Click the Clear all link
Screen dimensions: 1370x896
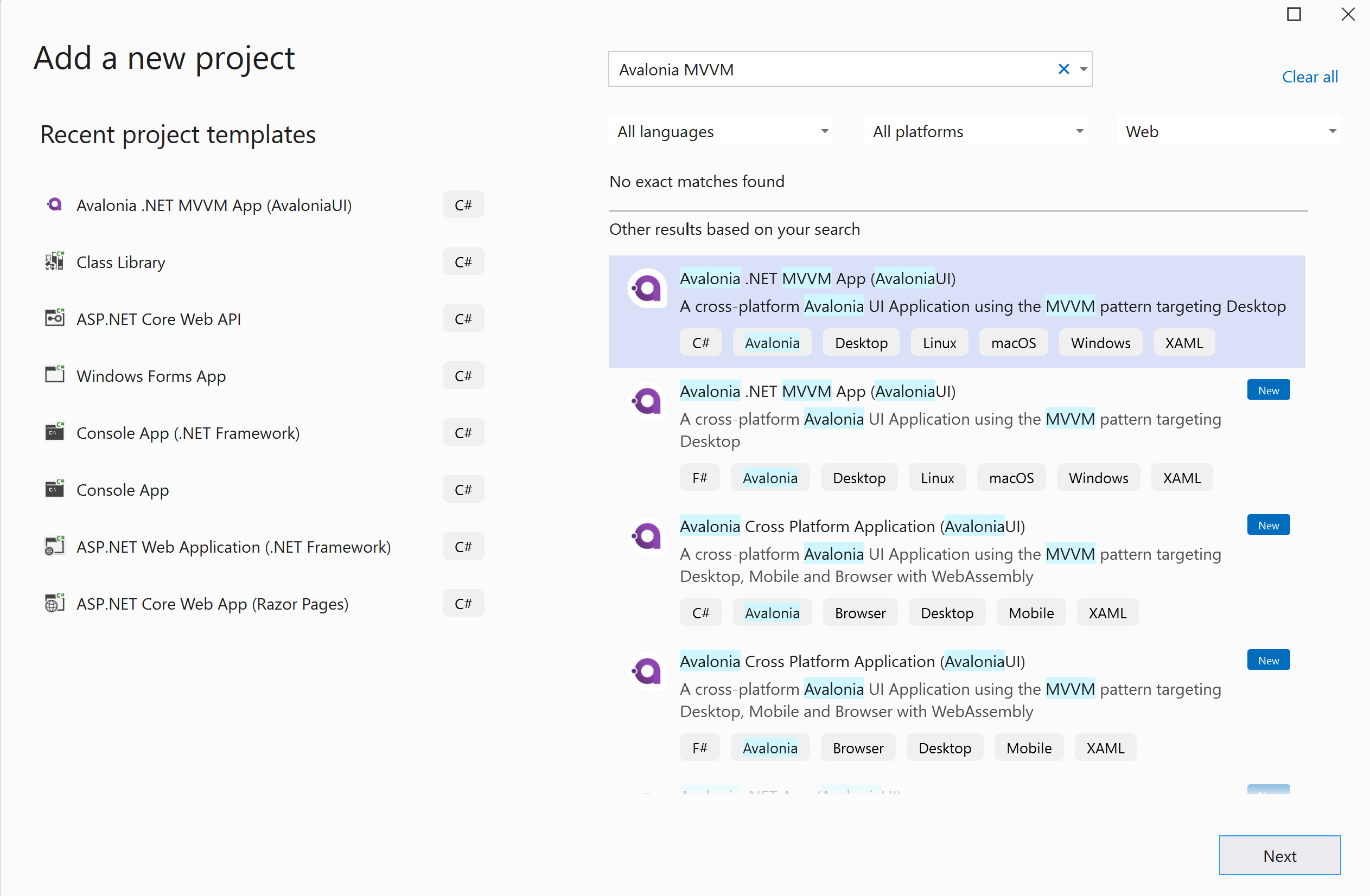tap(1310, 77)
